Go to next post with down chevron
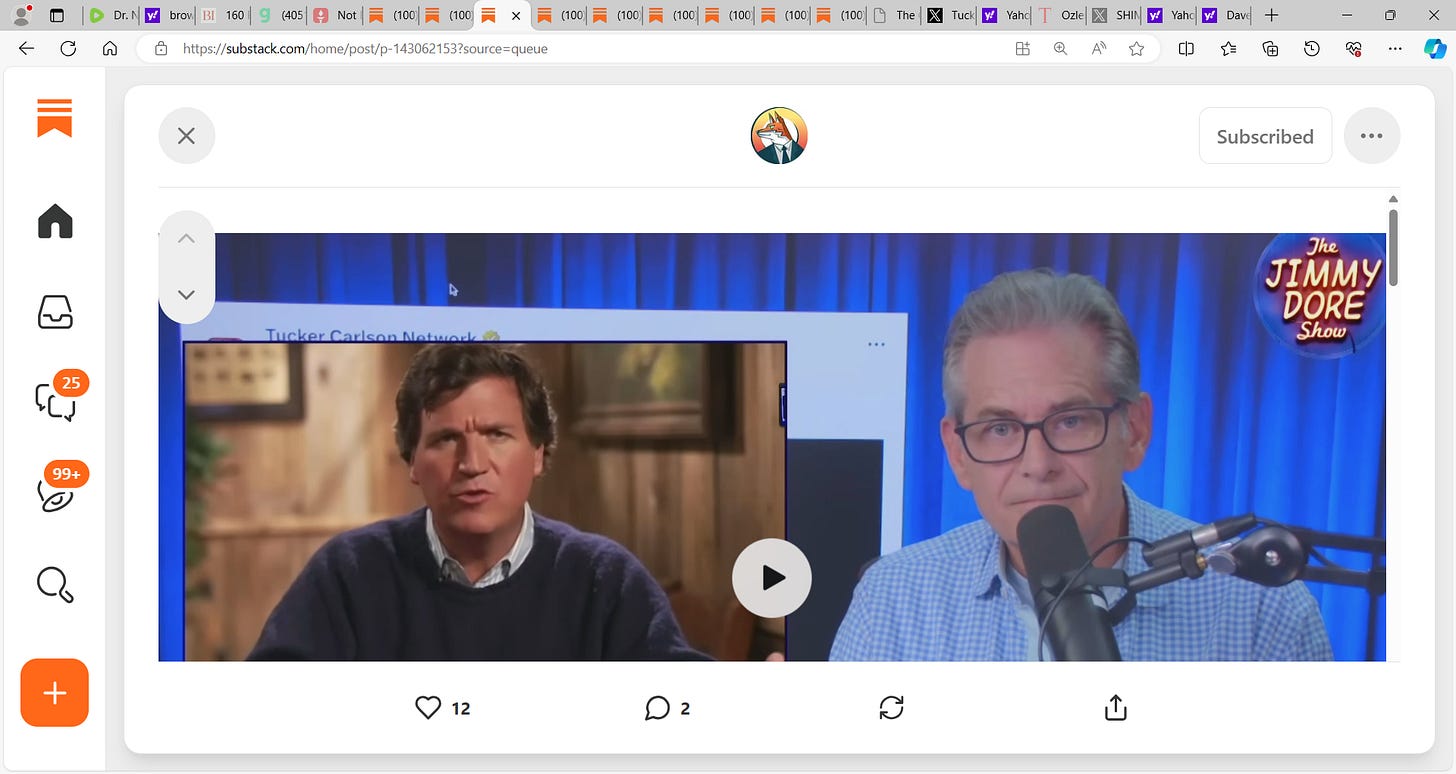 (x=186, y=294)
